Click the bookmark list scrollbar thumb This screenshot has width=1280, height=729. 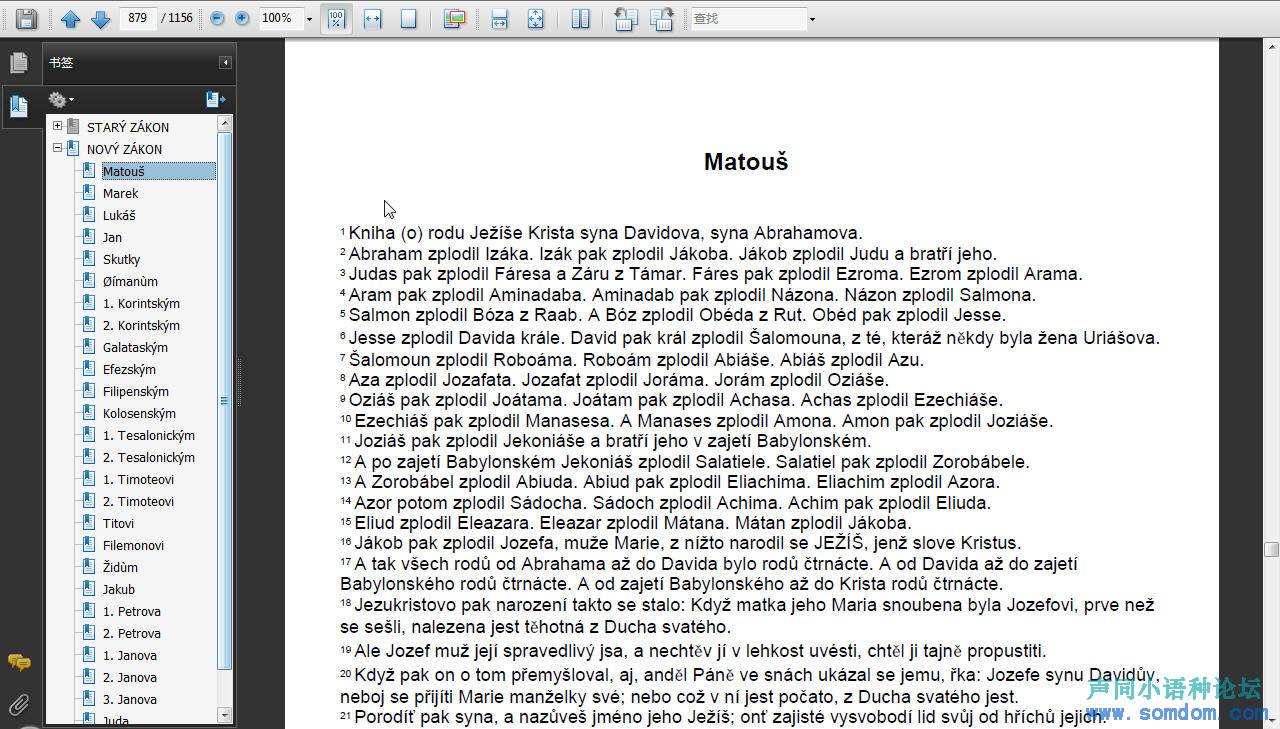click(225, 400)
